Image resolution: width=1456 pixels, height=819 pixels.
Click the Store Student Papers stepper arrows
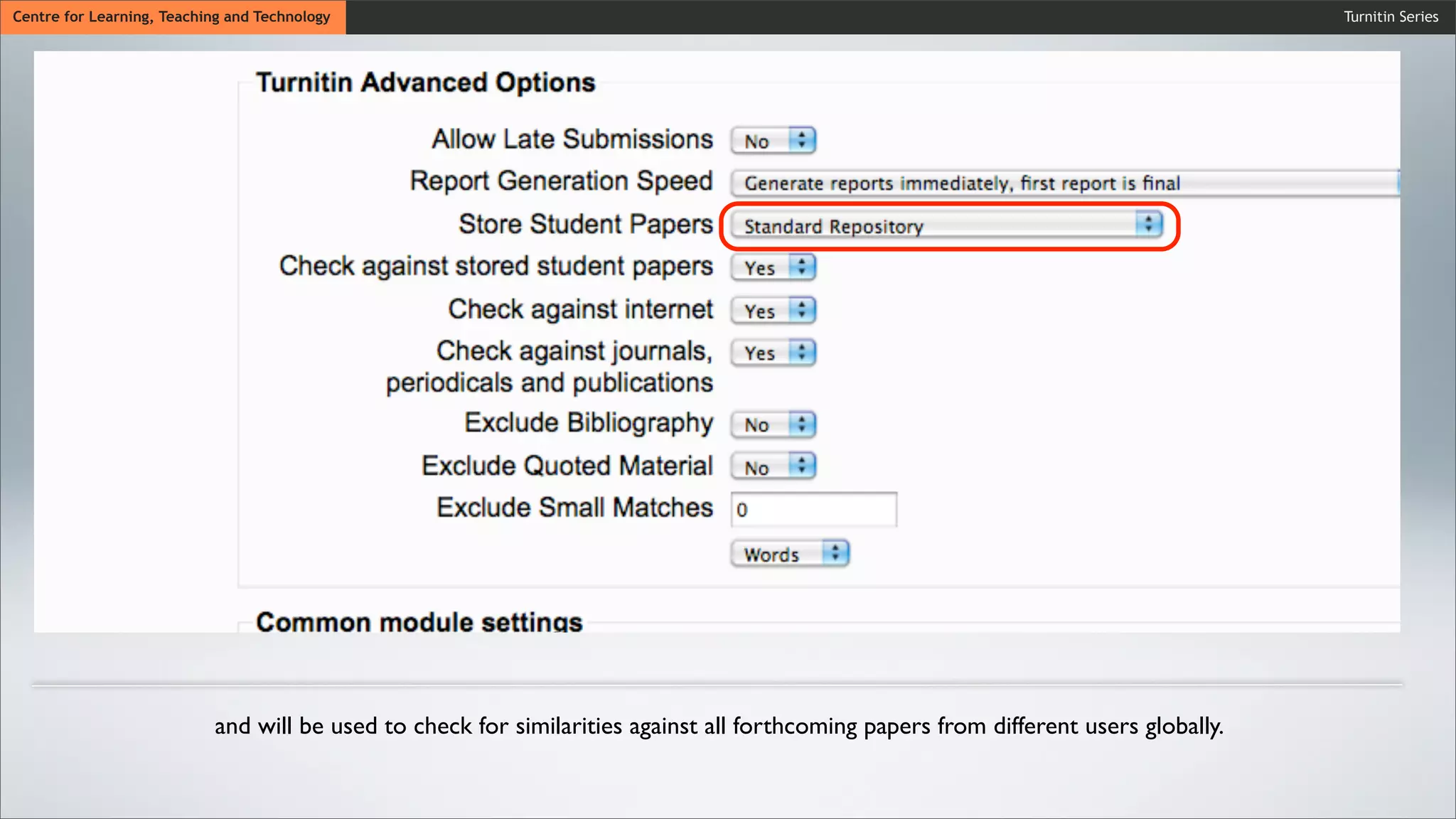1147,225
